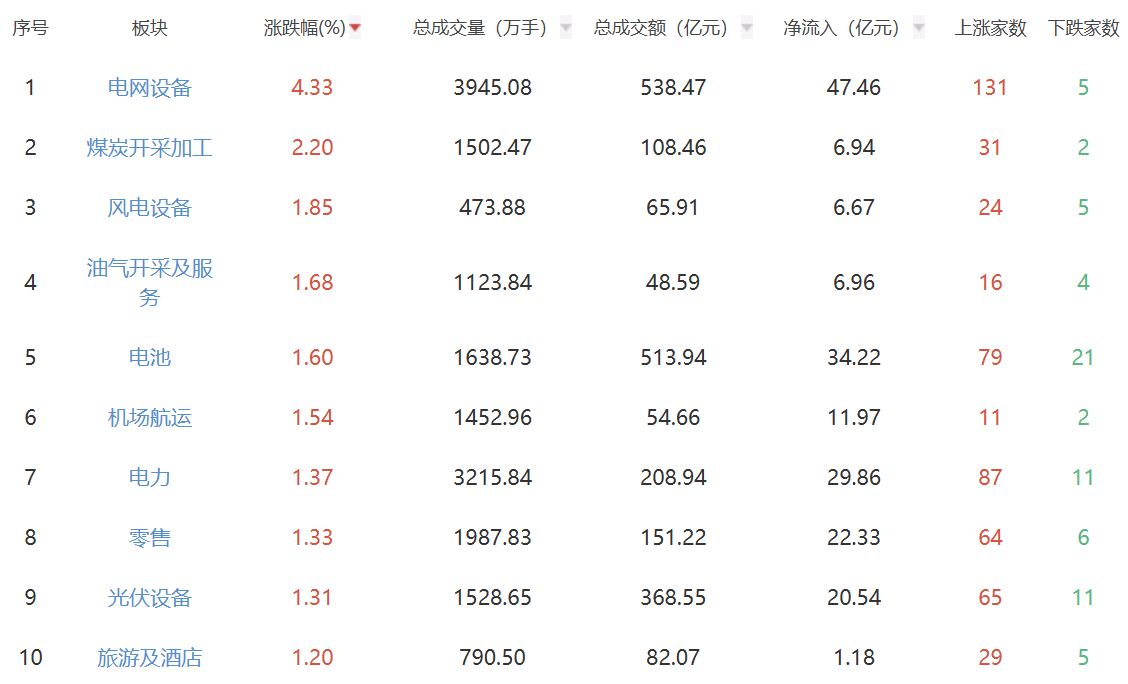The width and height of the screenshot is (1128, 684).
Task: Open the 旅游及酒店 sector link
Action: [x=150, y=658]
